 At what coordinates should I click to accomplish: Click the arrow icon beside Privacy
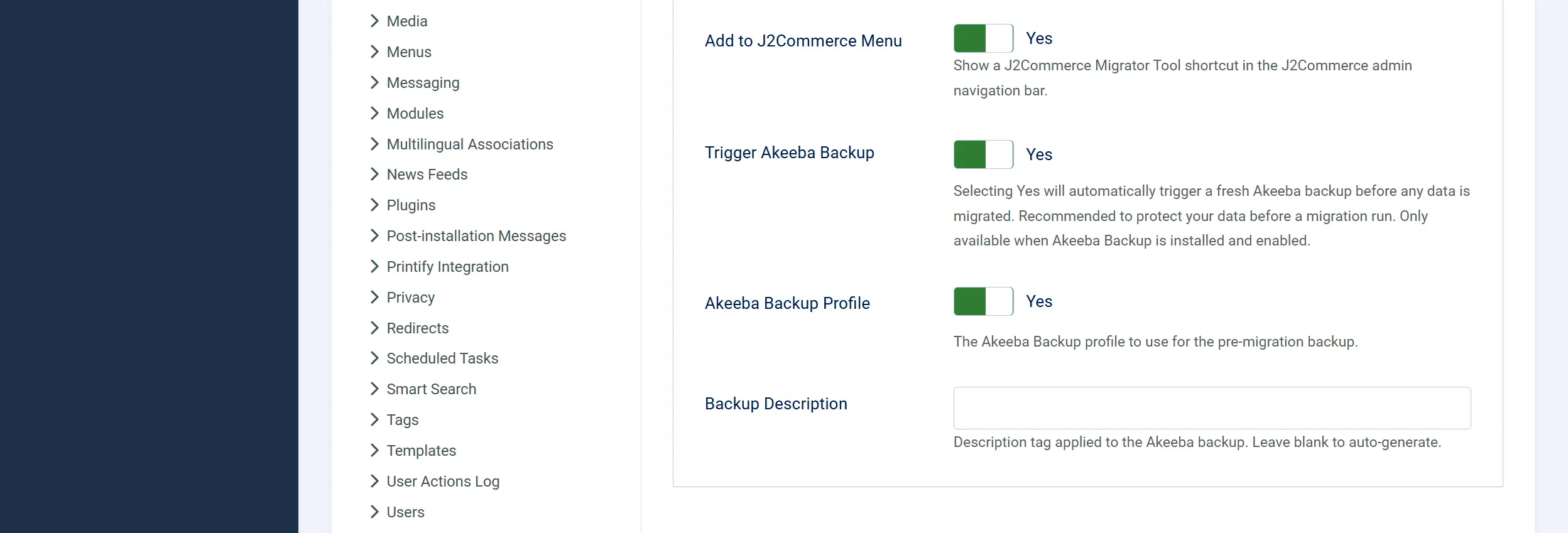point(374,297)
